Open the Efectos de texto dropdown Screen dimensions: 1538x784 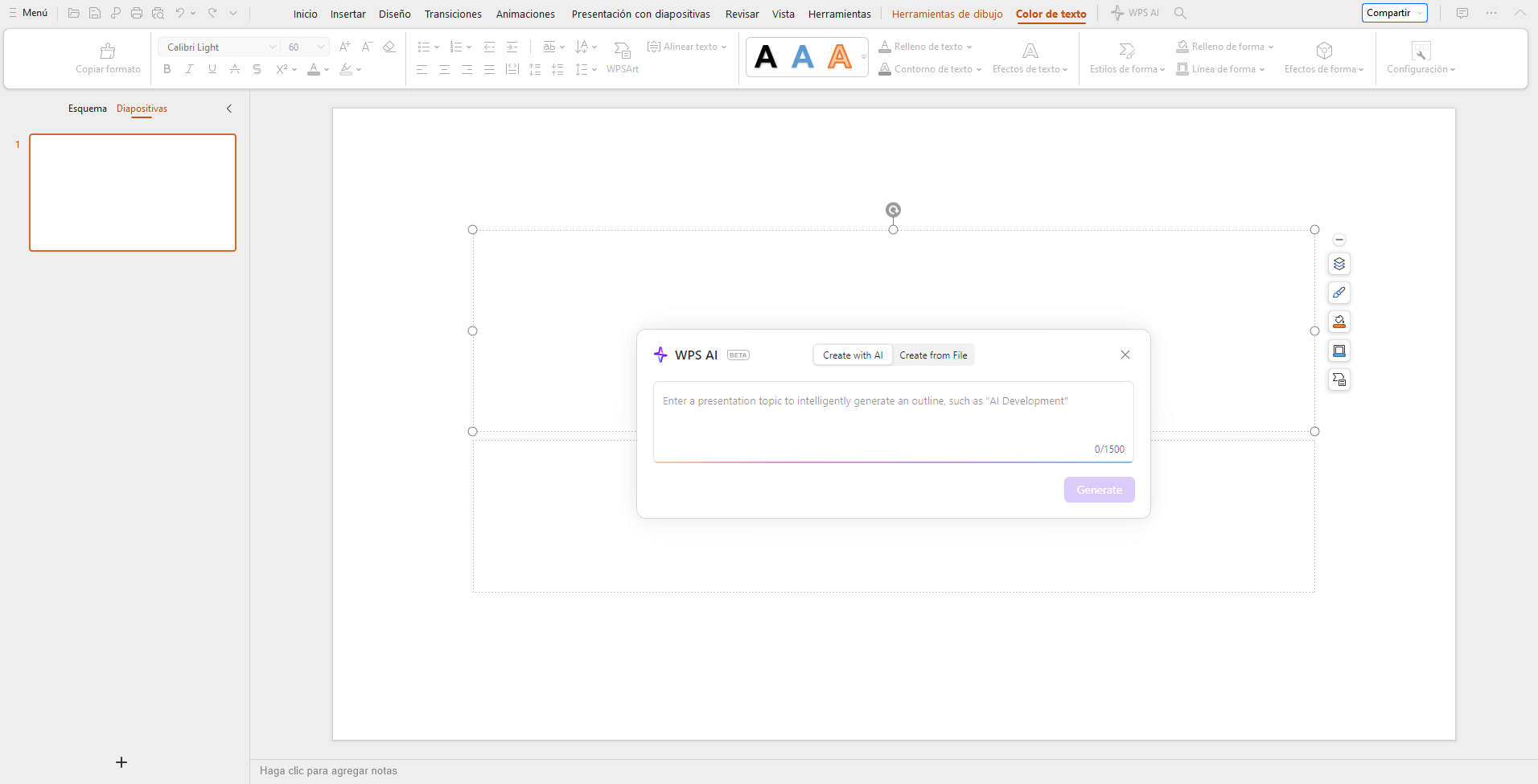click(1030, 69)
